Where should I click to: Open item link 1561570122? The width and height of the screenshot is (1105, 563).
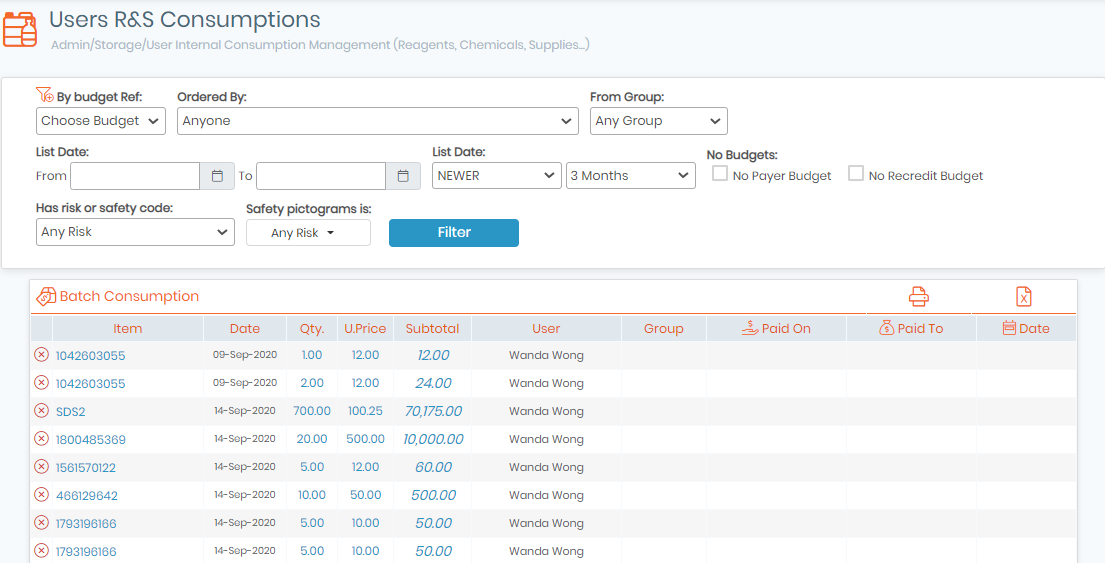[86, 467]
